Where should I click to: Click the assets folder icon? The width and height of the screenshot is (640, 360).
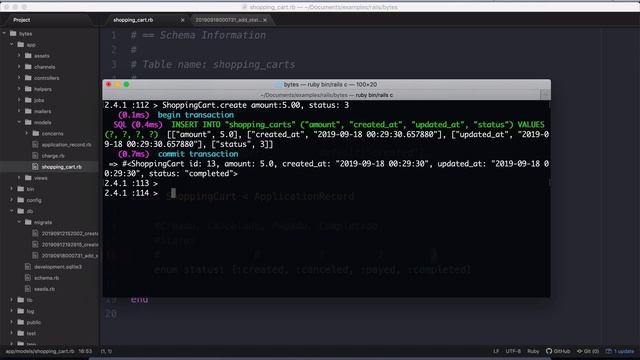point(28,56)
